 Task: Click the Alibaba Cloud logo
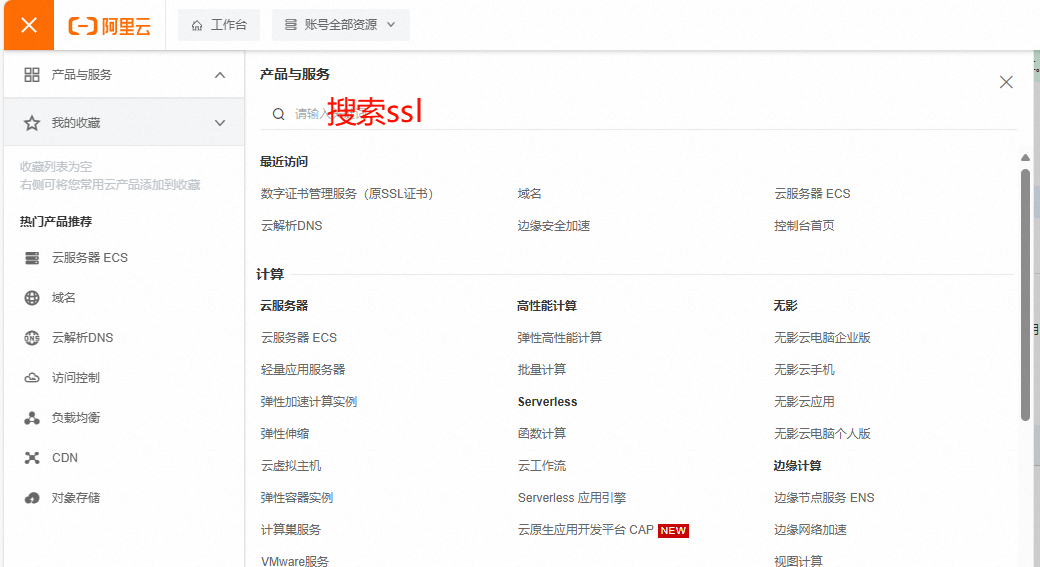(110, 26)
